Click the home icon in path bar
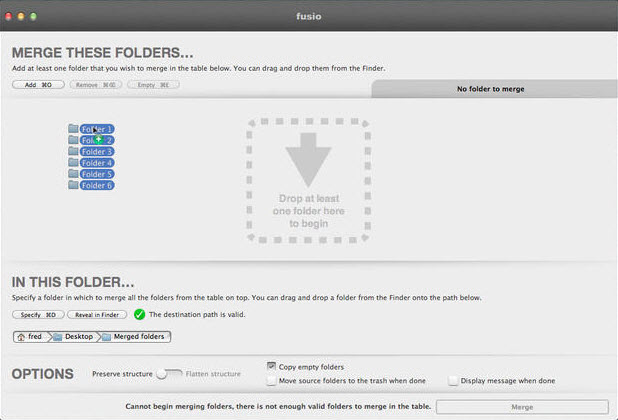Viewport: 618px width, 420px height. (x=21, y=337)
